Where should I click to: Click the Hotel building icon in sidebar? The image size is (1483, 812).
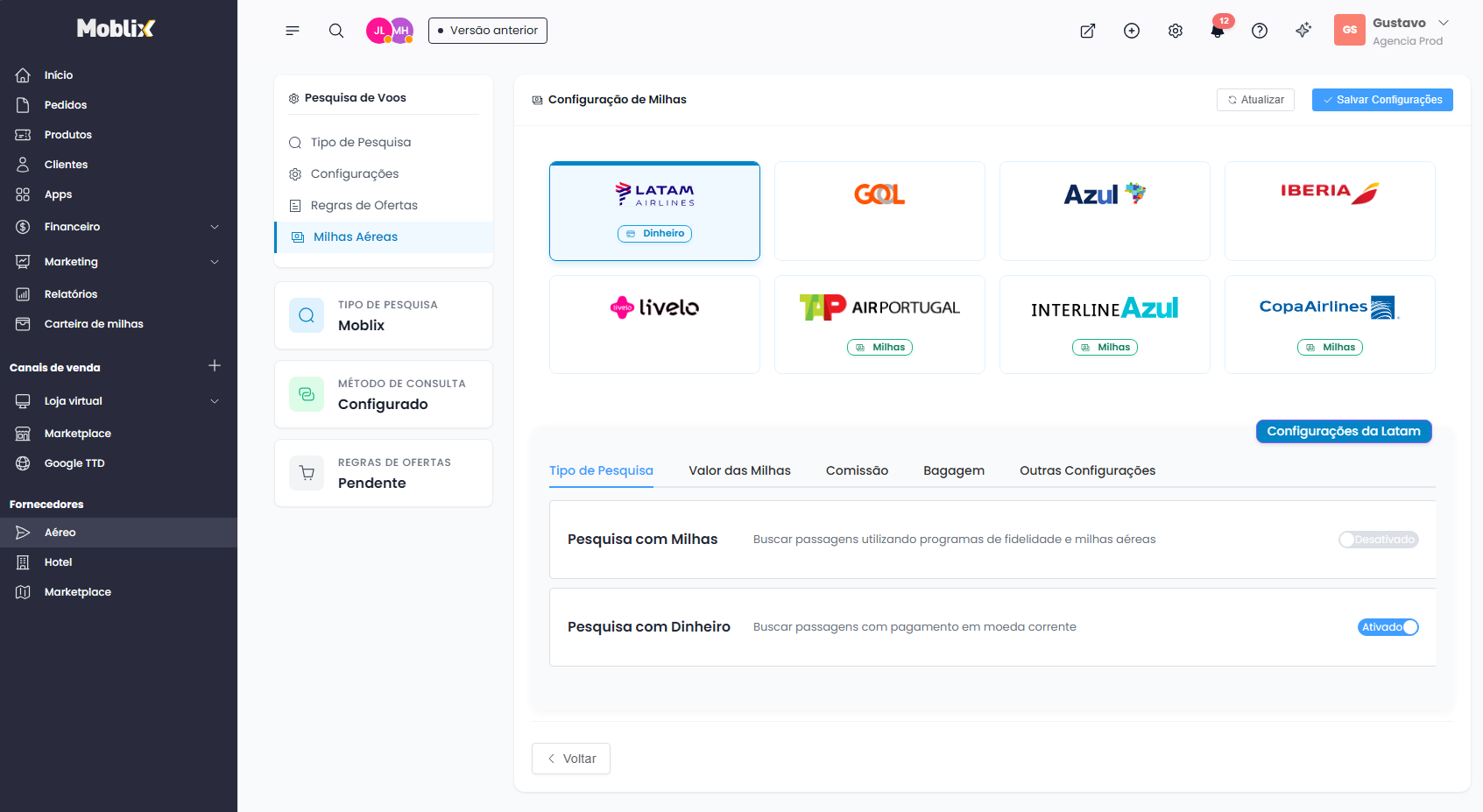tap(24, 562)
